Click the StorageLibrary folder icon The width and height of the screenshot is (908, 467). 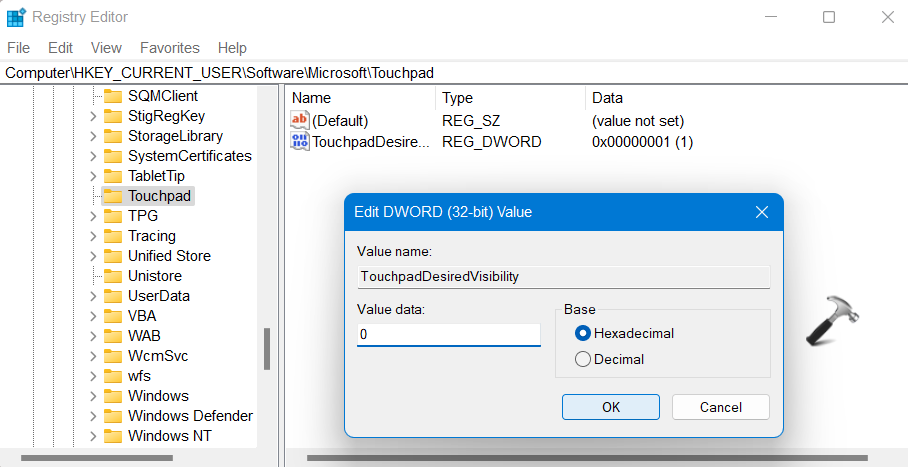(112, 136)
